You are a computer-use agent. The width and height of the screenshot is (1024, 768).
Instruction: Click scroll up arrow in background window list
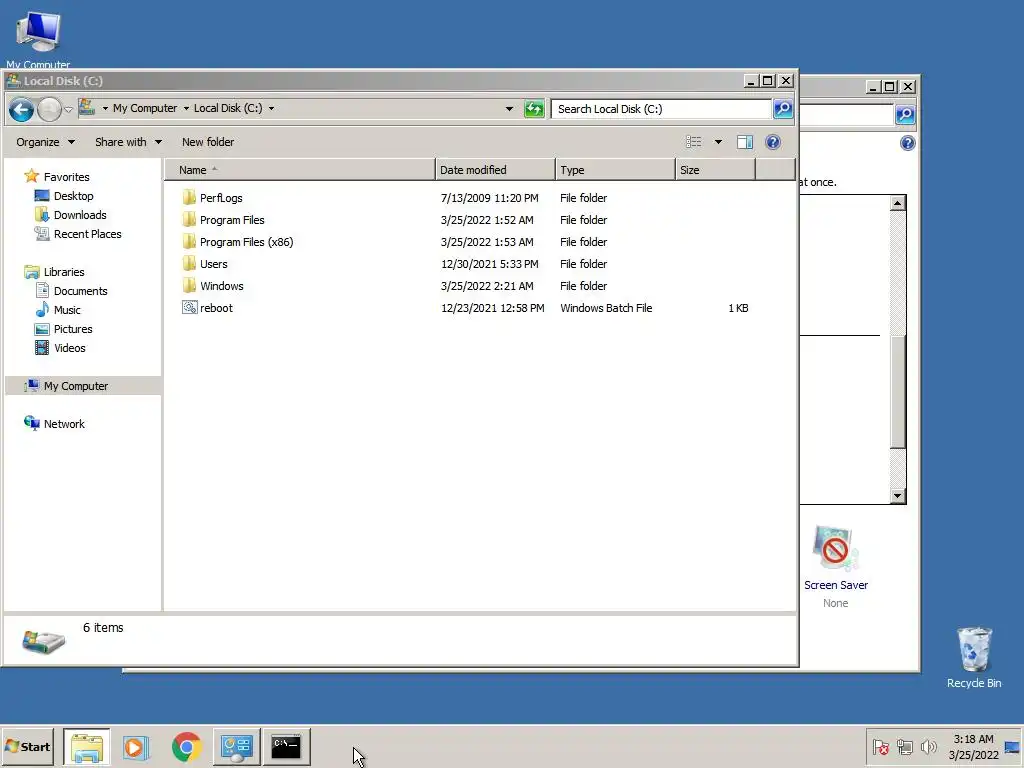click(x=897, y=203)
